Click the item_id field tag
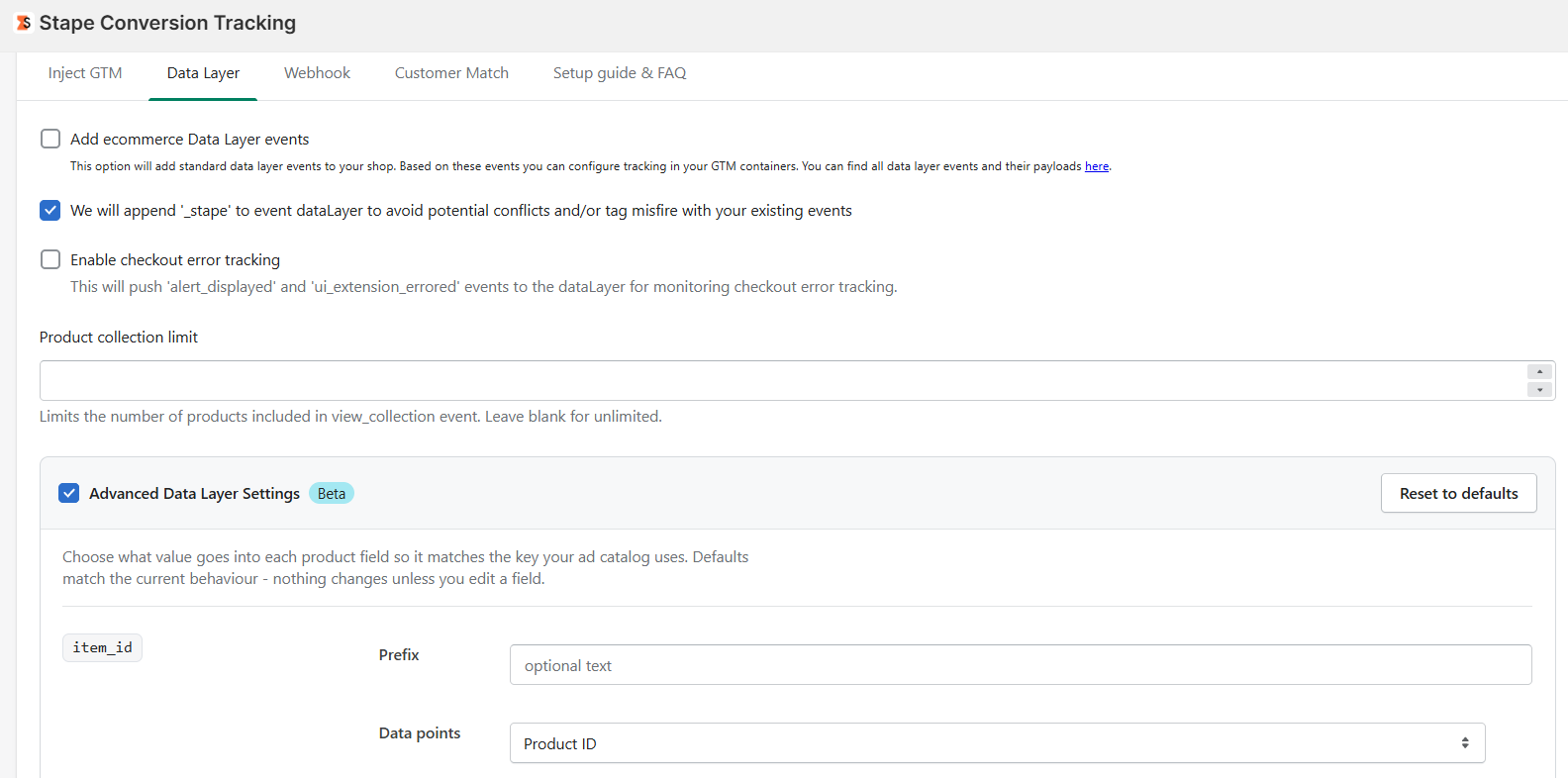 click(102, 647)
